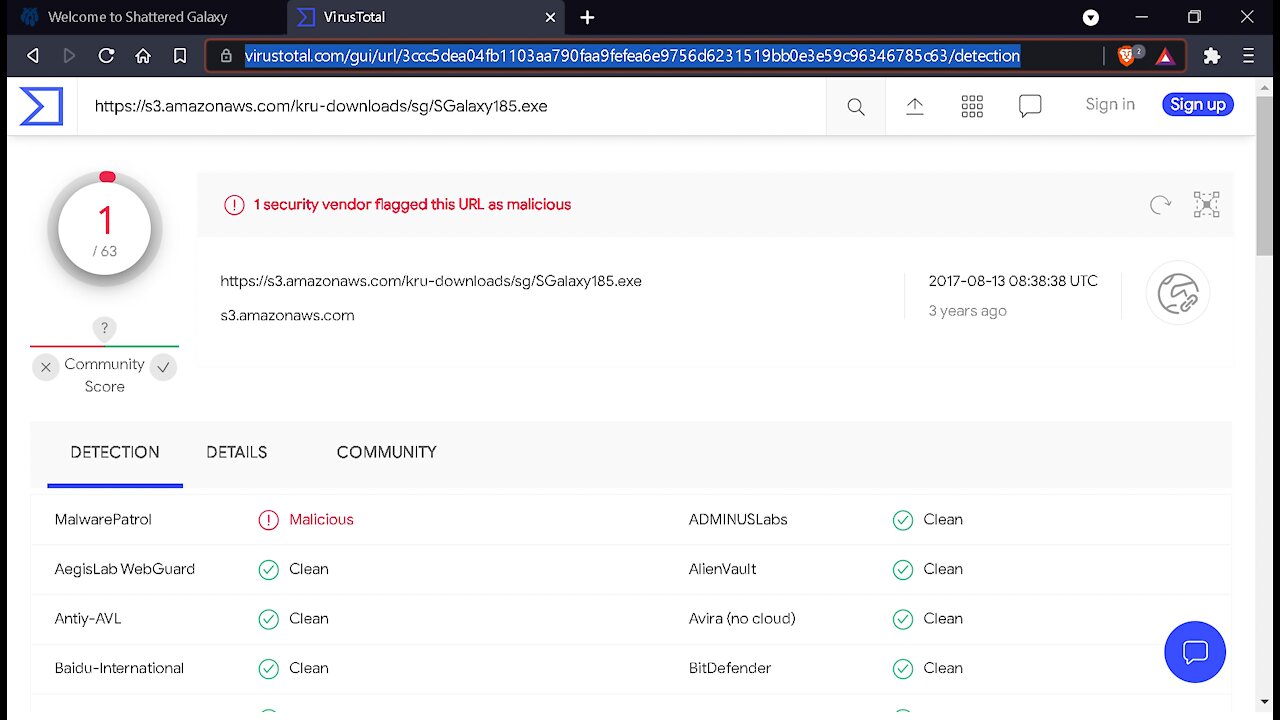This screenshot has height=720, width=1280.
Task: Click the Brave rewards triangle icon
Action: pos(1165,57)
